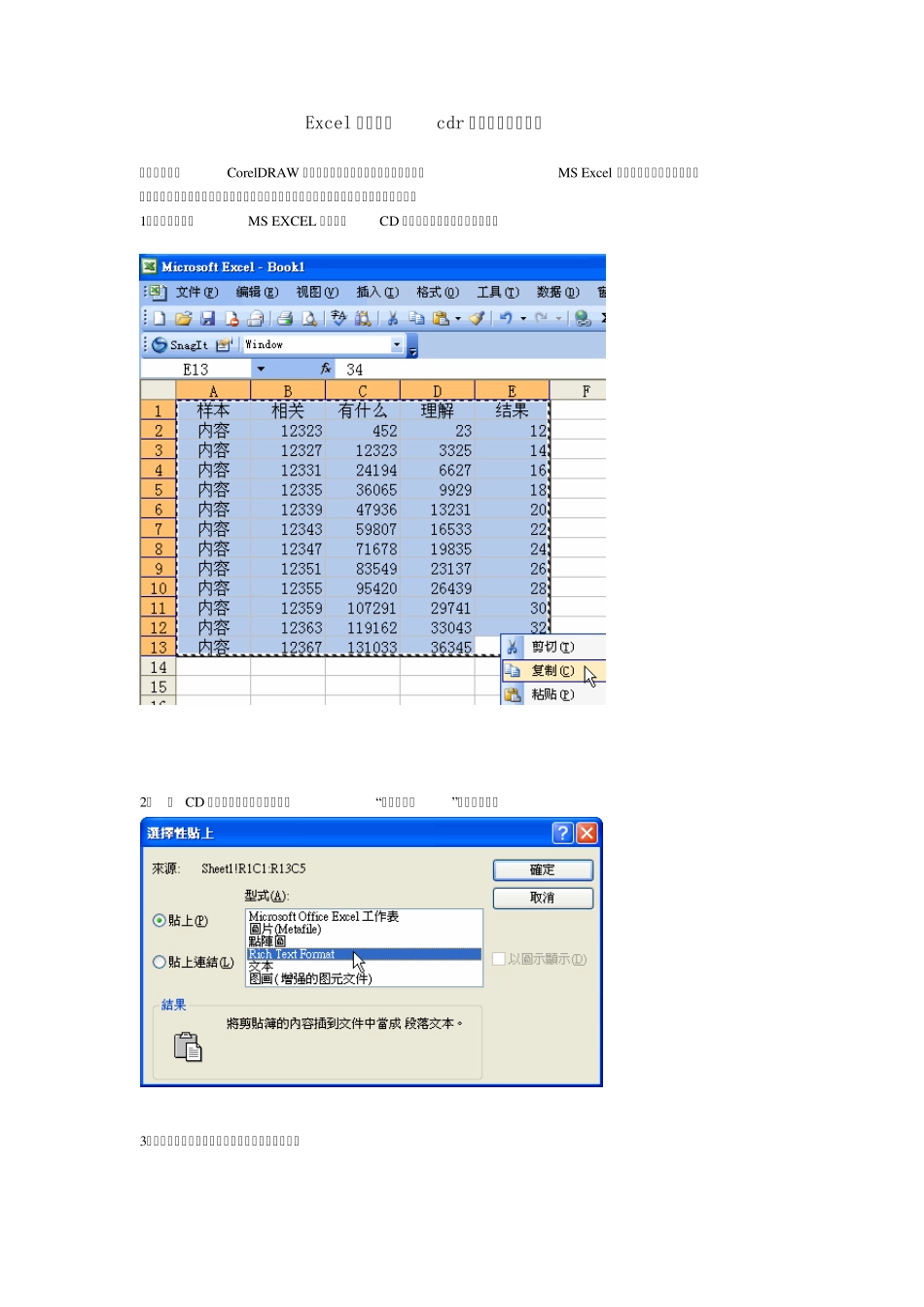This screenshot has height=1307, width=924.
Task: Select the 貼上(P) radio button
Action: click(160, 920)
